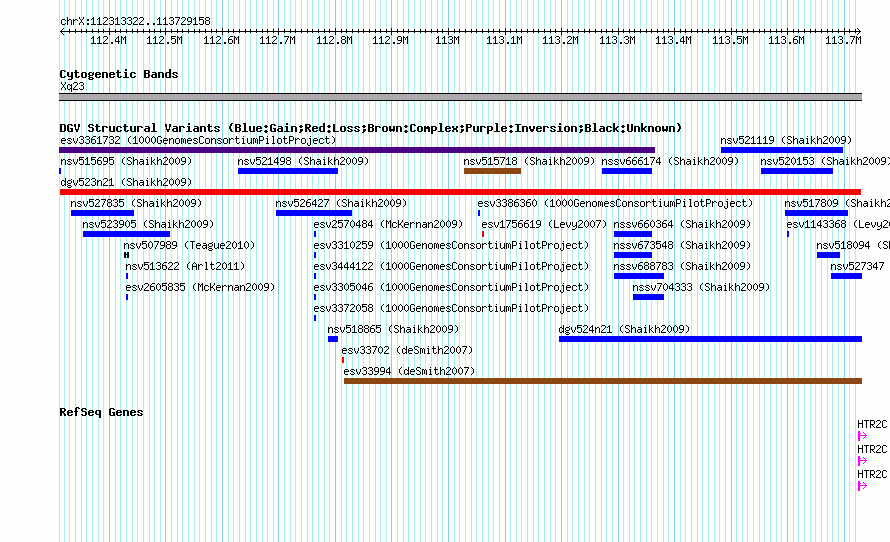Select the dgv523n21 (Shaikh2009) label
Image resolution: width=890 pixels, height=542 pixels.
click(126, 182)
